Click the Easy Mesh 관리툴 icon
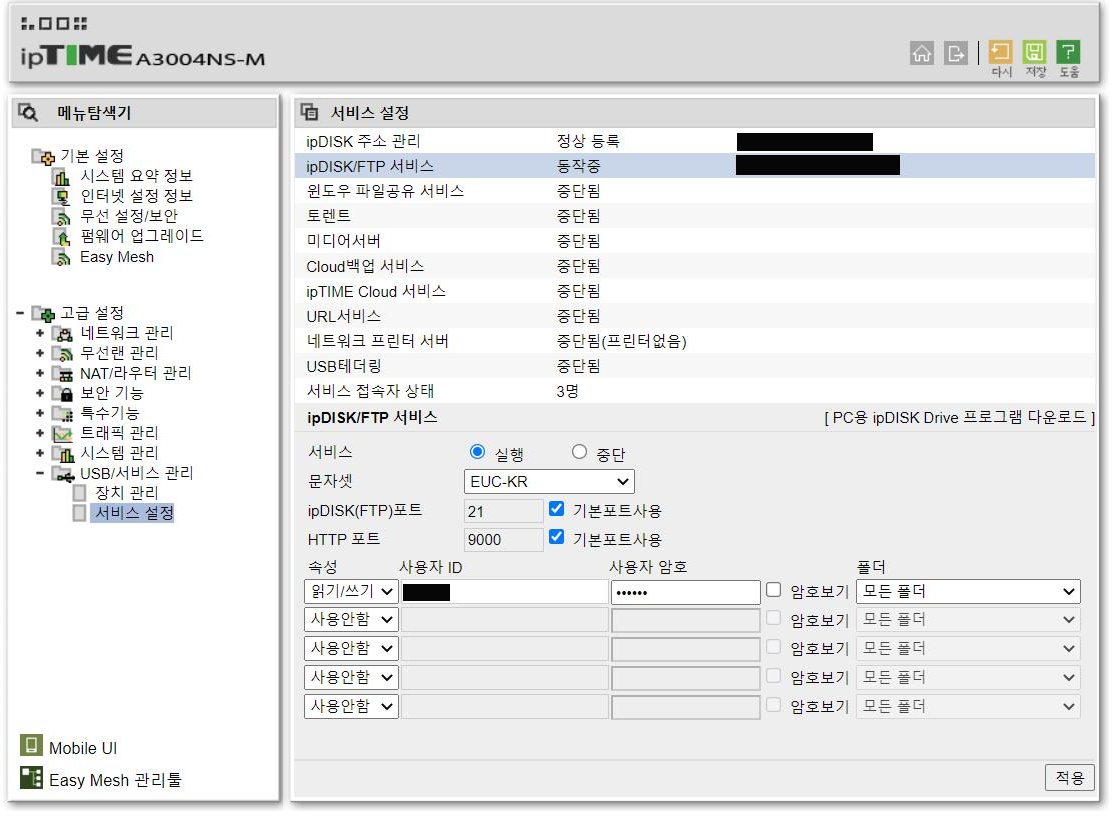The height and width of the screenshot is (821, 1120). [31, 777]
